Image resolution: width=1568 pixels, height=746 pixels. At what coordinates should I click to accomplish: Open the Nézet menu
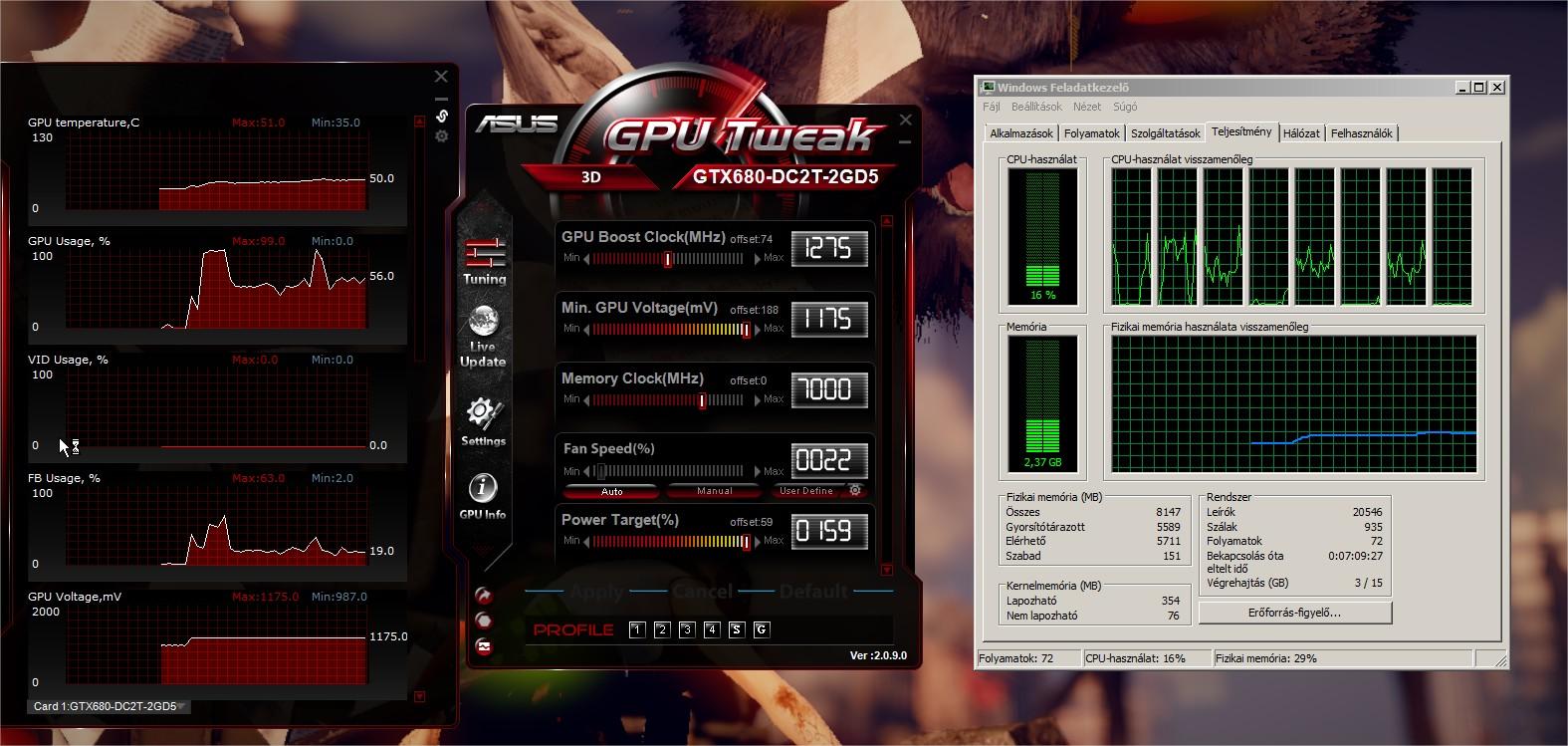point(1087,107)
